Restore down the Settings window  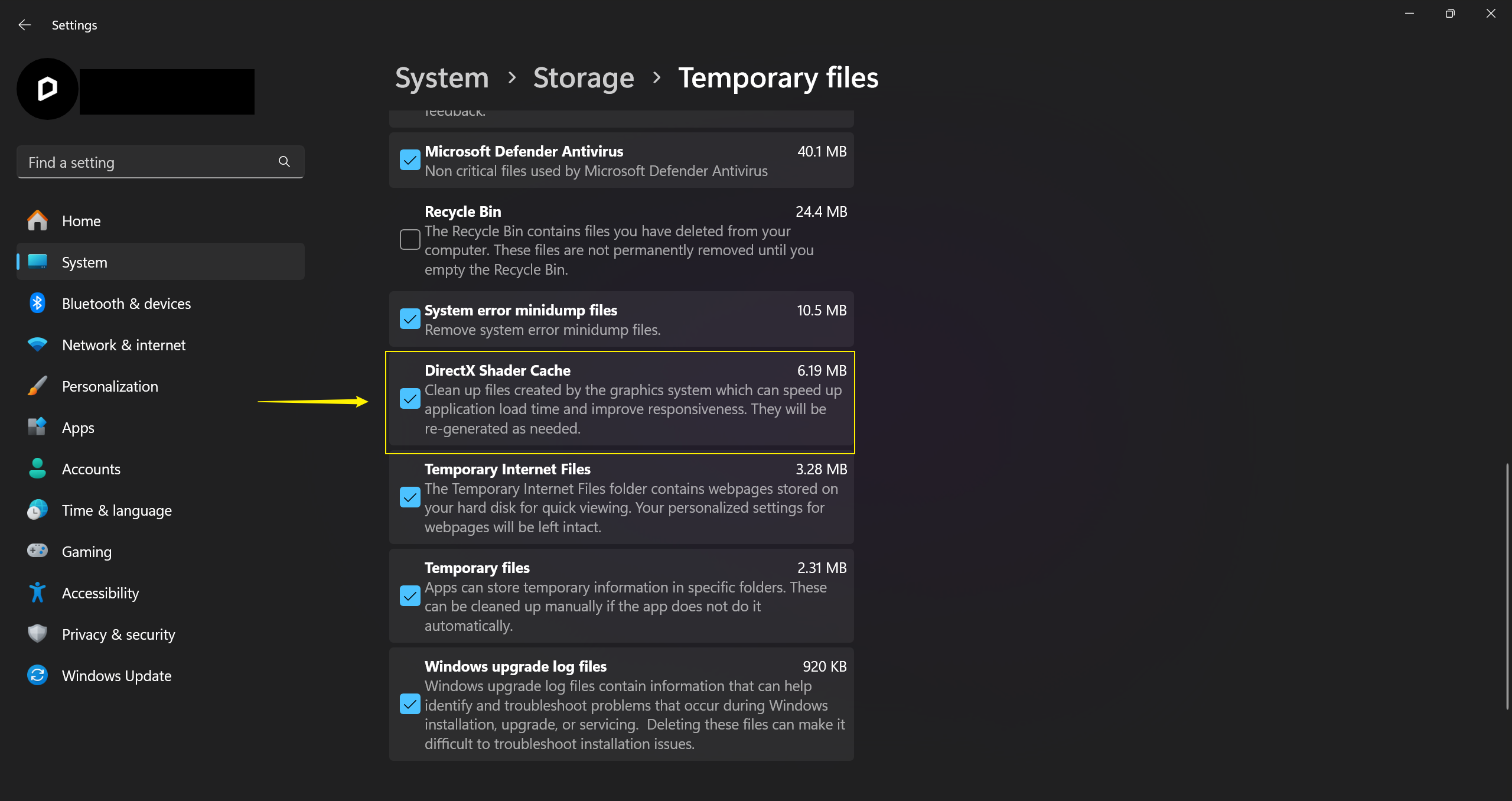(x=1450, y=13)
